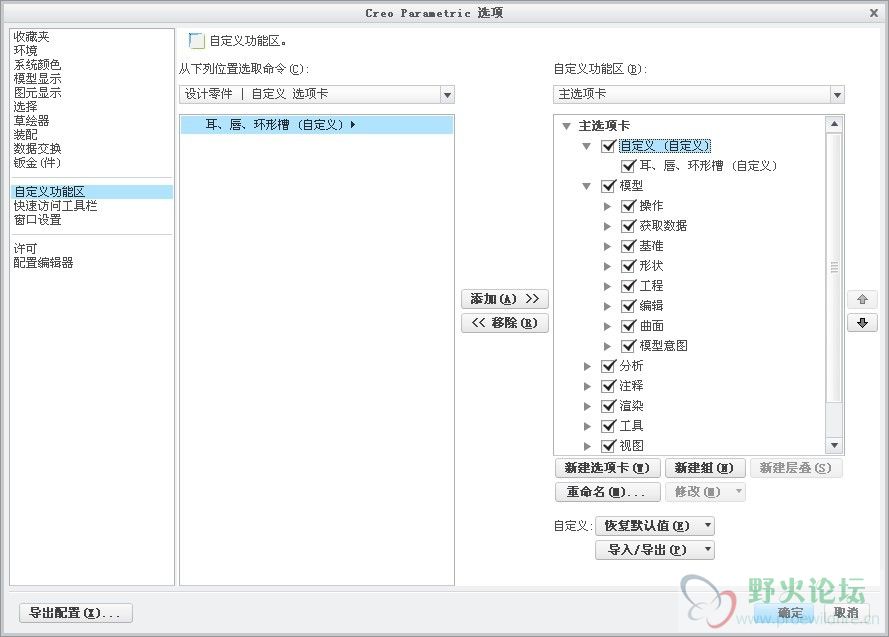Toggle the 曲面 group checkbox
This screenshot has width=889, height=637.
click(x=628, y=326)
